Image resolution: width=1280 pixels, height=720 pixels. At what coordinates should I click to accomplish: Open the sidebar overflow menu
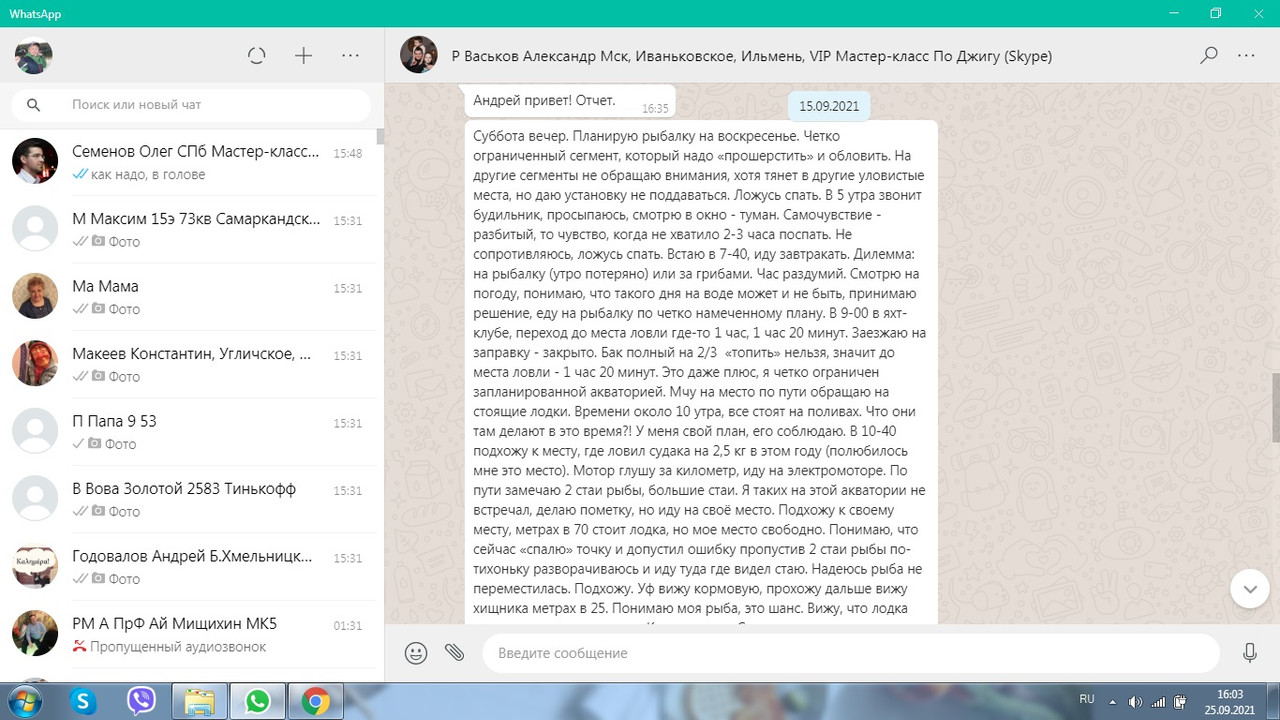pyautogui.click(x=349, y=56)
